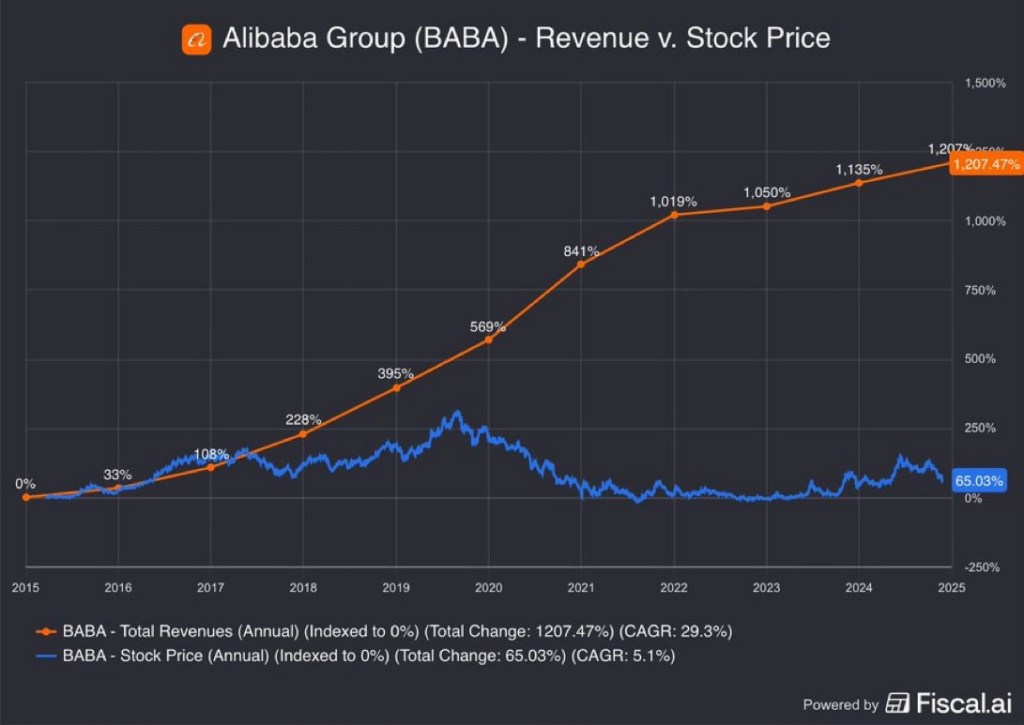This screenshot has height=725, width=1024.
Task: Click the 2020 x-axis year label
Action: [x=489, y=587]
